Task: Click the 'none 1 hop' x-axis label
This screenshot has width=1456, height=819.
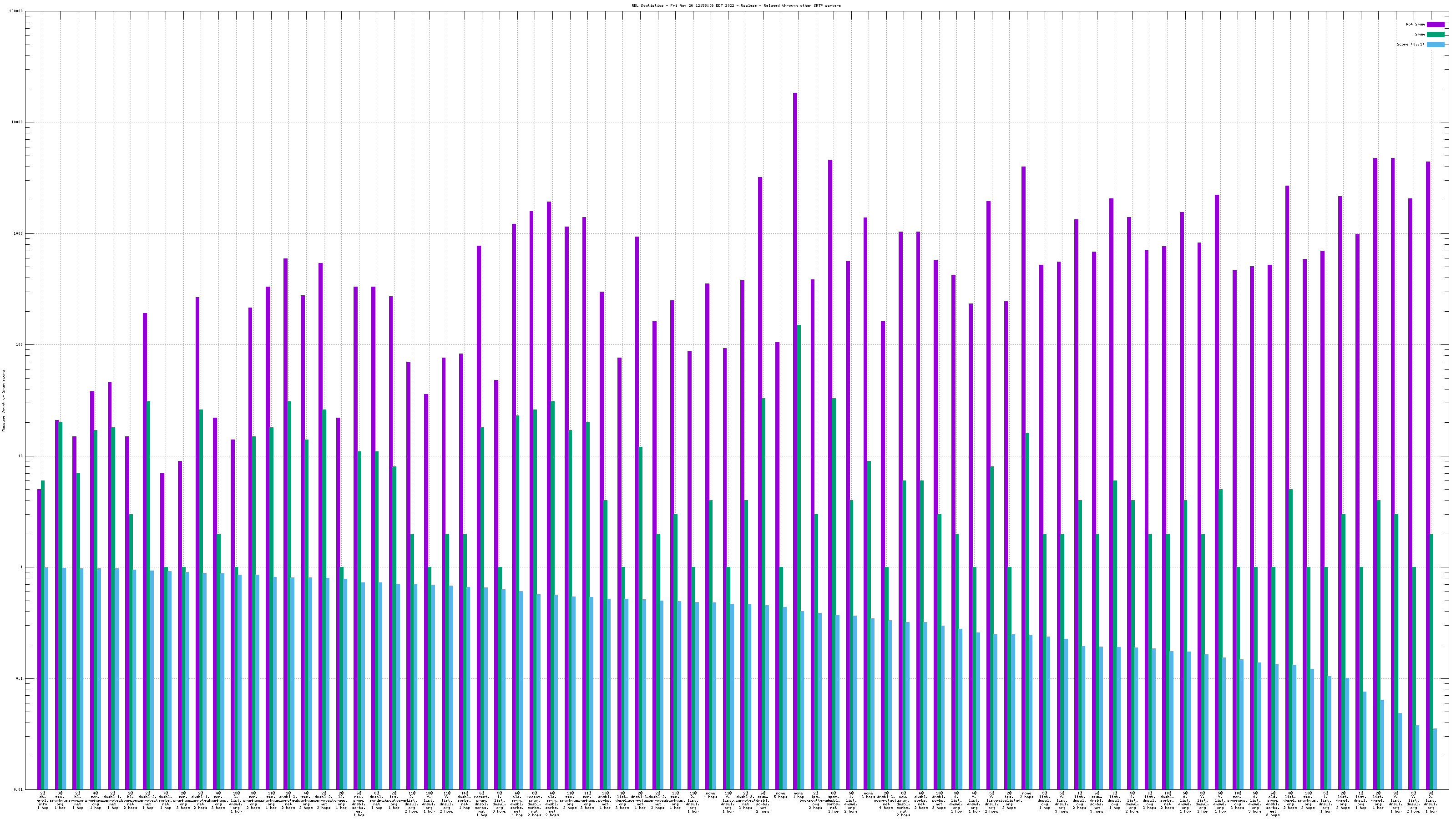Action: (x=798, y=795)
